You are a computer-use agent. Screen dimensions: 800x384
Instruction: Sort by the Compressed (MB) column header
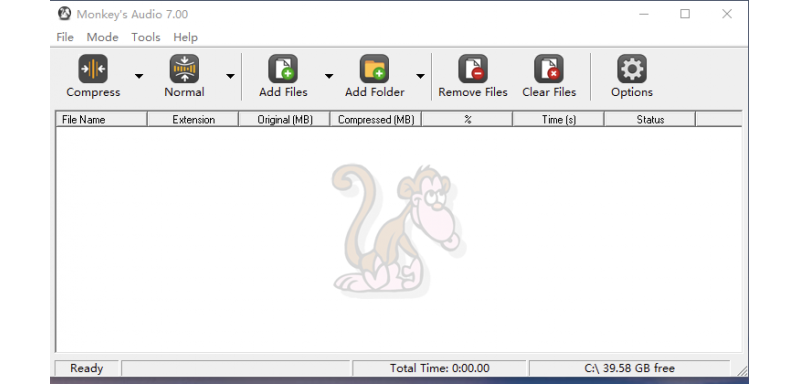(x=376, y=119)
